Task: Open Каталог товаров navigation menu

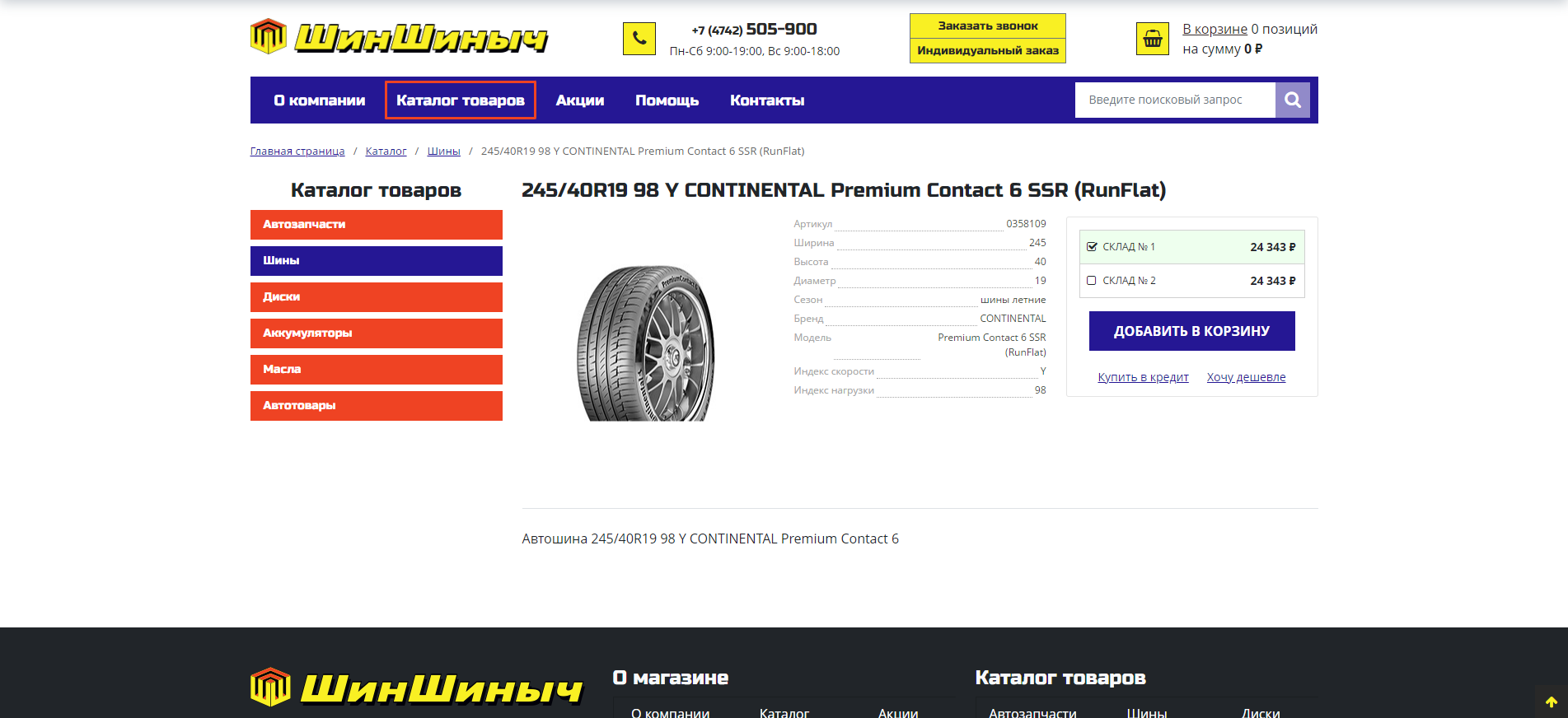Action: tap(461, 100)
